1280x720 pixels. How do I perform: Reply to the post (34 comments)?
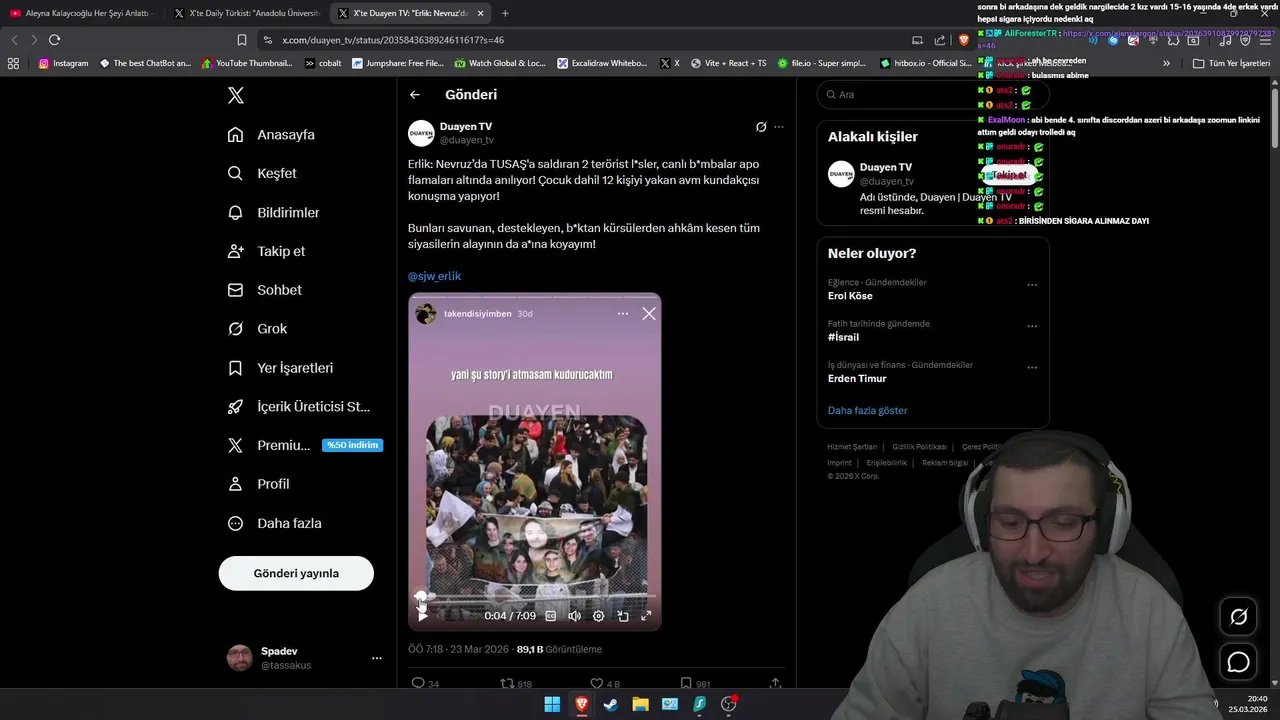(425, 684)
